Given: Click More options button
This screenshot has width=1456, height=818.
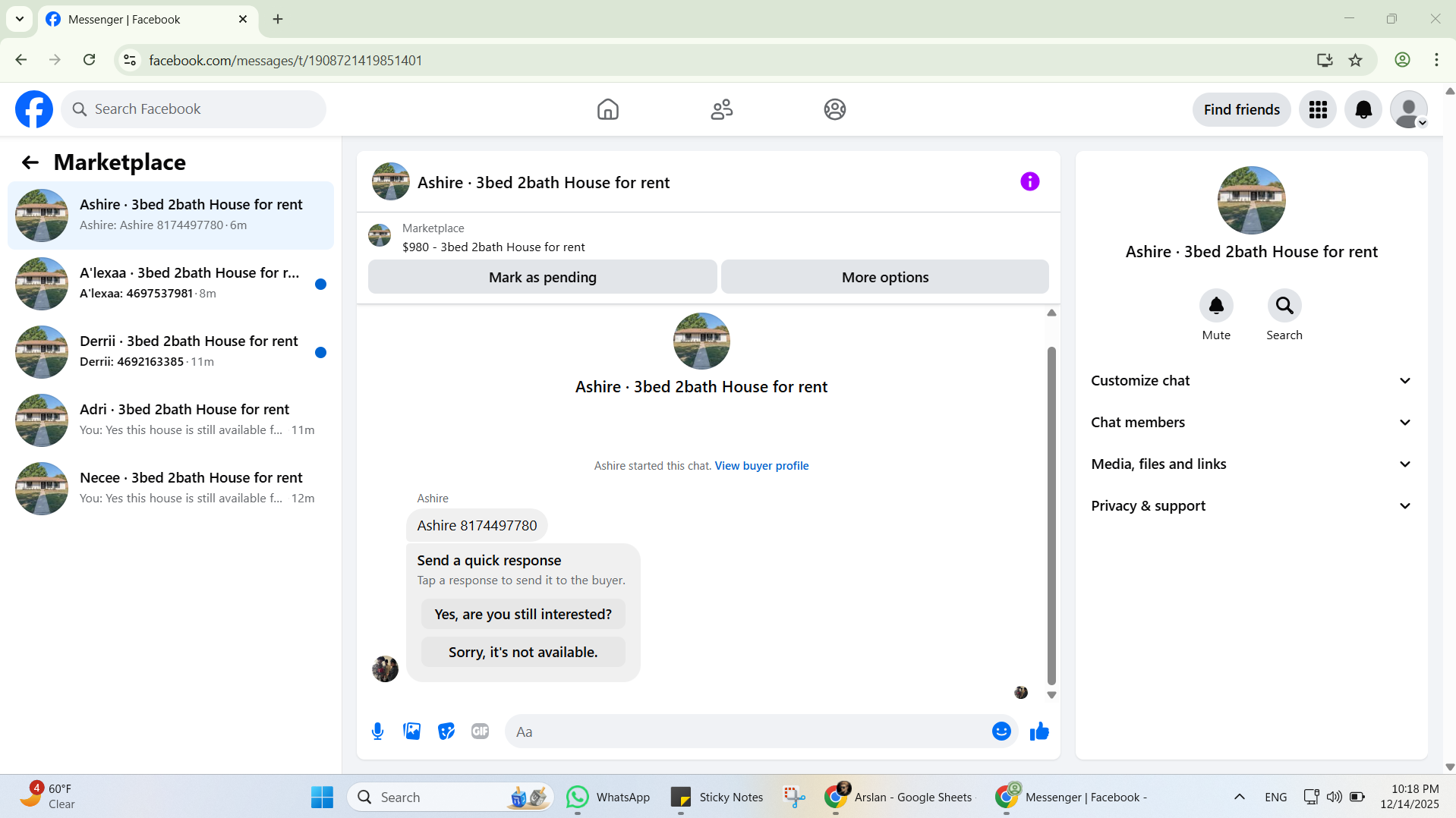Looking at the screenshot, I should click(x=885, y=277).
